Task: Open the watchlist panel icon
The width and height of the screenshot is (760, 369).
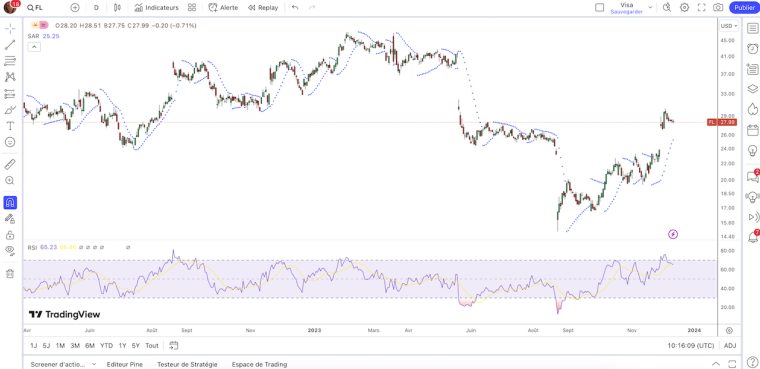Action: pyautogui.click(x=752, y=28)
